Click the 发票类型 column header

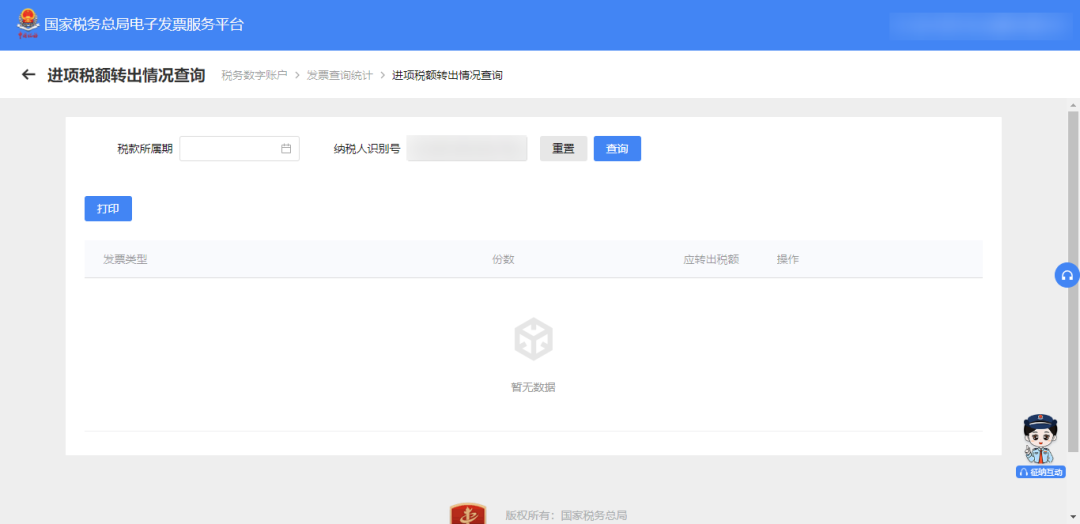(125, 260)
